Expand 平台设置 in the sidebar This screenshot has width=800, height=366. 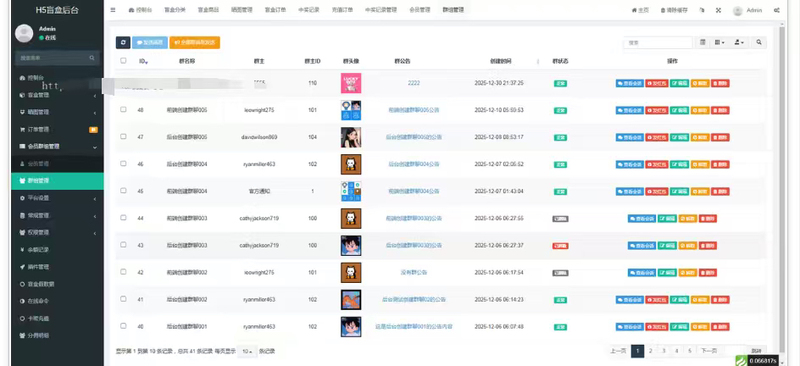(x=57, y=198)
